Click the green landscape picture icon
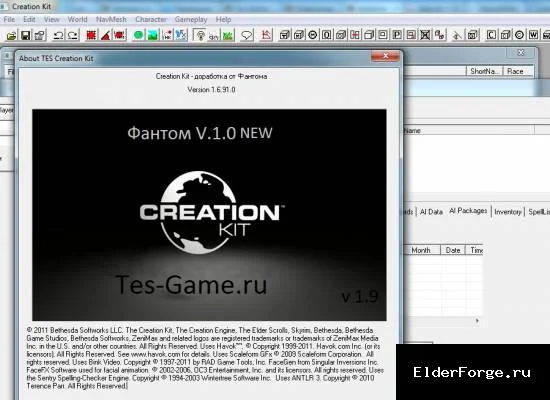Screen dimensions: 550x400 click(x=153, y=35)
